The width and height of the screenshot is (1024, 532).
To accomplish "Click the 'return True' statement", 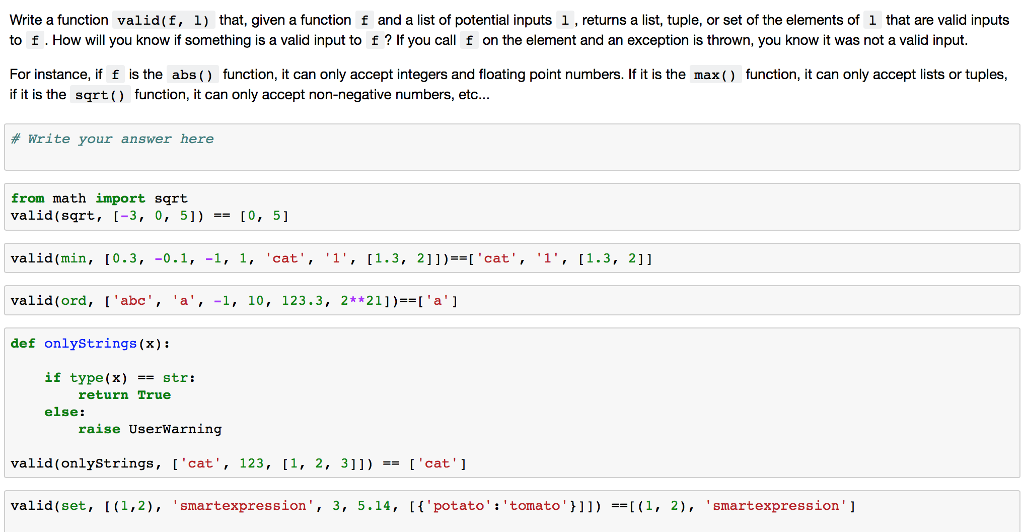I will (124, 395).
